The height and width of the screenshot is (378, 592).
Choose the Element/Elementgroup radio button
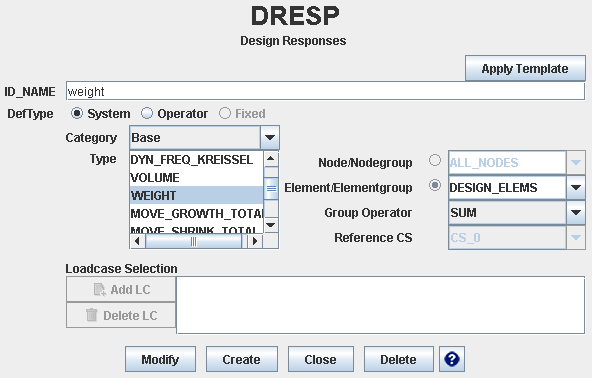(x=435, y=185)
